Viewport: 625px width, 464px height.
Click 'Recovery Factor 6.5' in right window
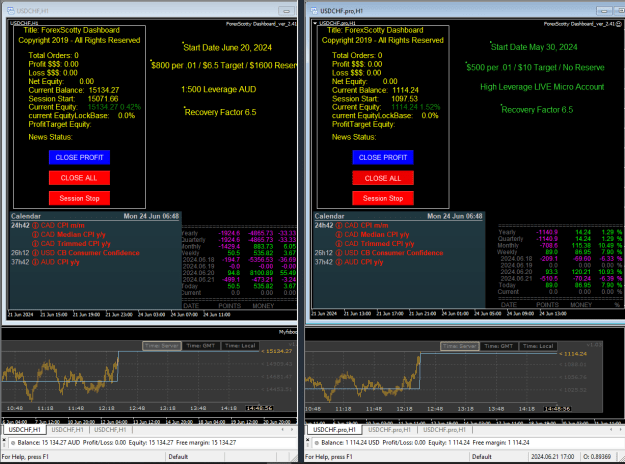537,110
